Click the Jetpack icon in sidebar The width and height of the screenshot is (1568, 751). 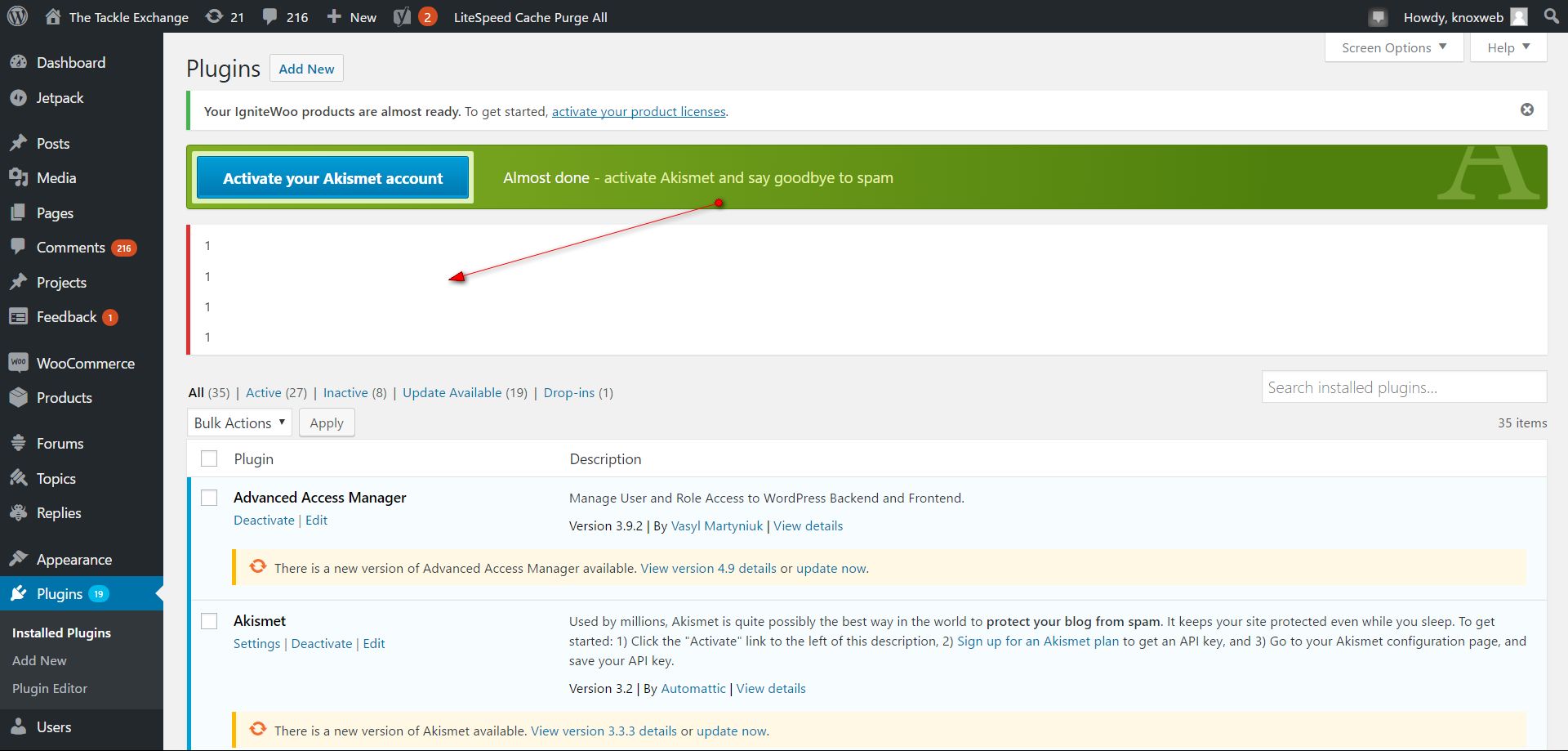(x=18, y=98)
